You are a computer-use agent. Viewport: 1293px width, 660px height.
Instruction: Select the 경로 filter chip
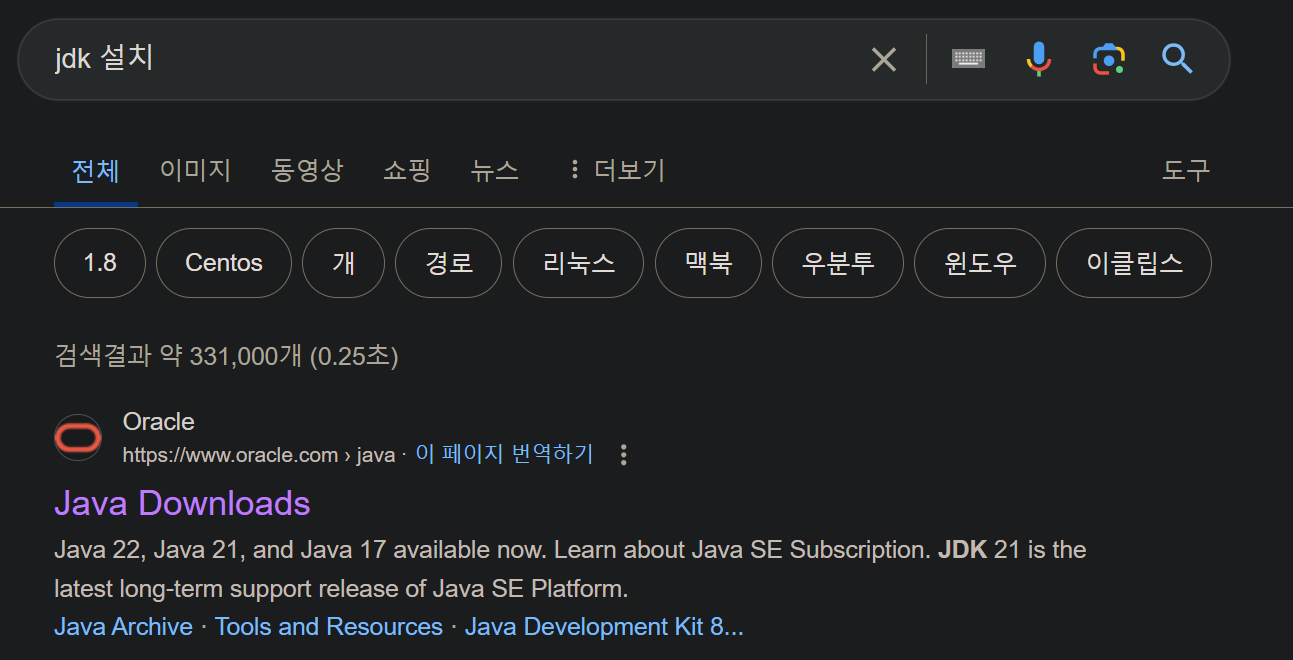coord(449,263)
